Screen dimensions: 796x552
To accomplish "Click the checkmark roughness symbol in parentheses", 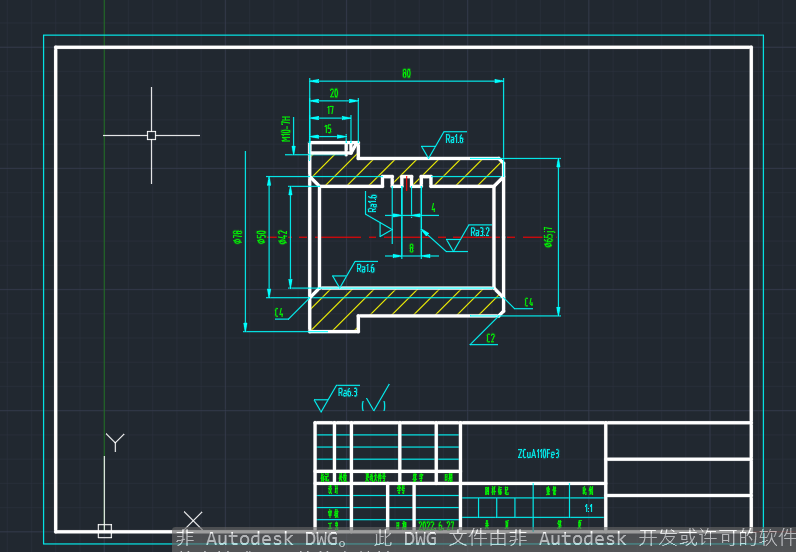I will (x=375, y=398).
